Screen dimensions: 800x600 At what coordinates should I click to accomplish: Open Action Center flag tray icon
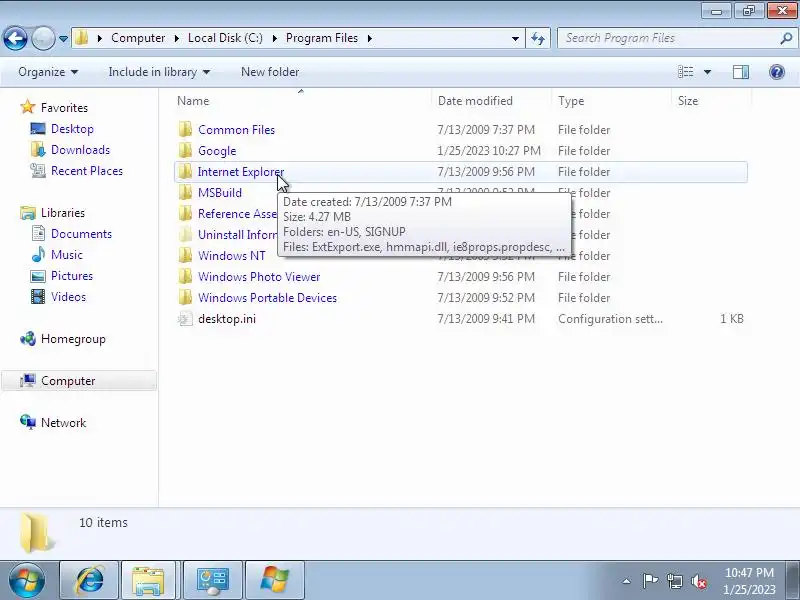[650, 581]
